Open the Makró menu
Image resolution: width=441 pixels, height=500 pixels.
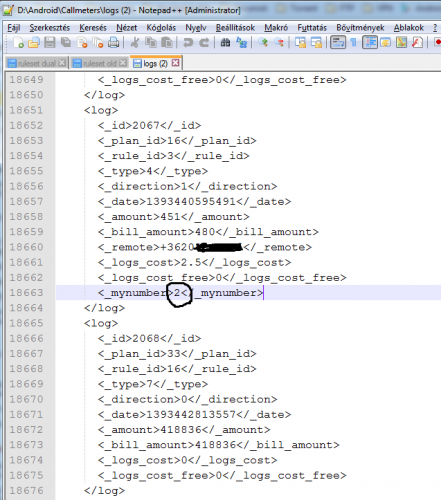coord(276,28)
